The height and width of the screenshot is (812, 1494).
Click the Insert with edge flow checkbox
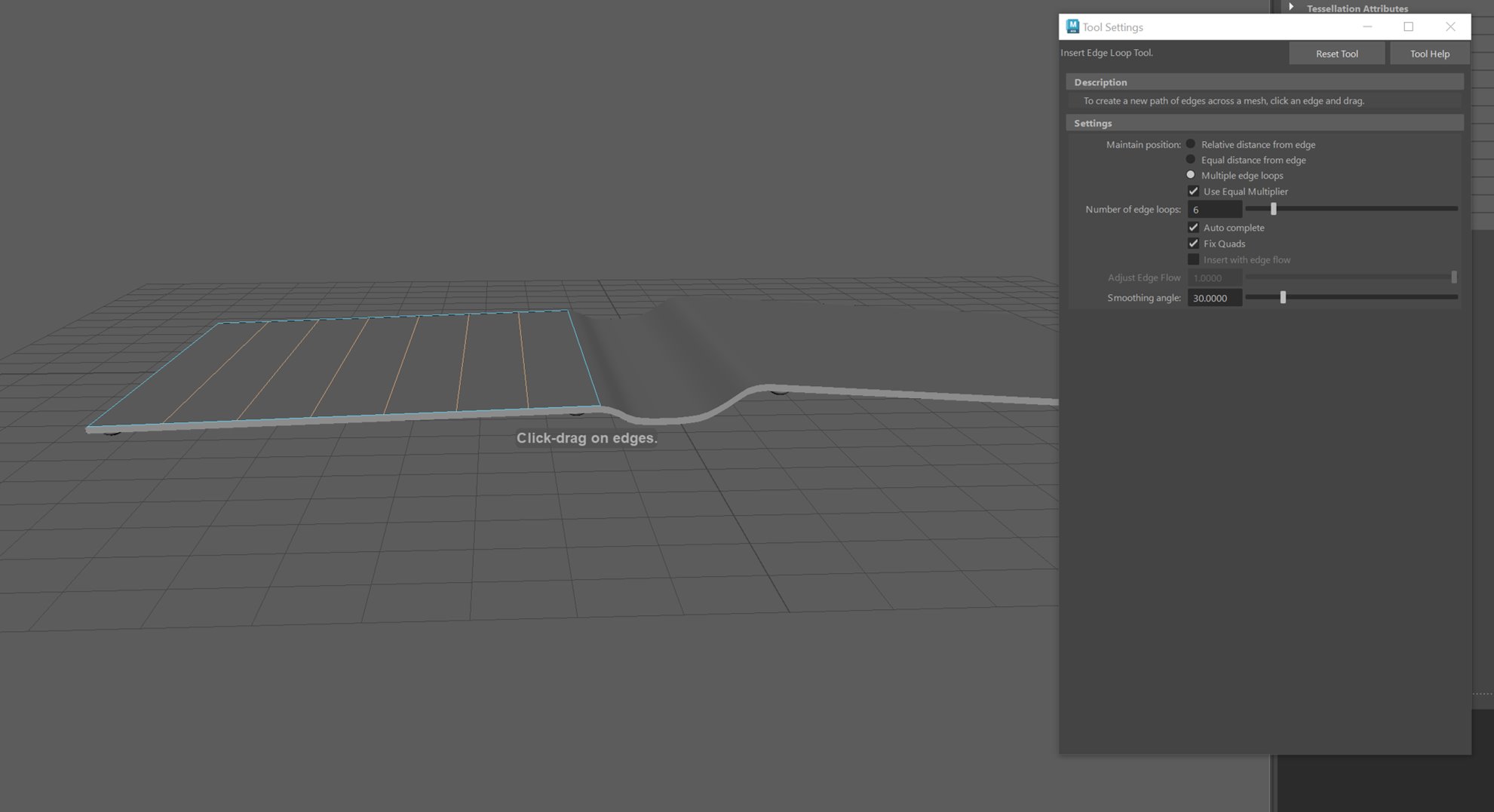pos(1193,259)
